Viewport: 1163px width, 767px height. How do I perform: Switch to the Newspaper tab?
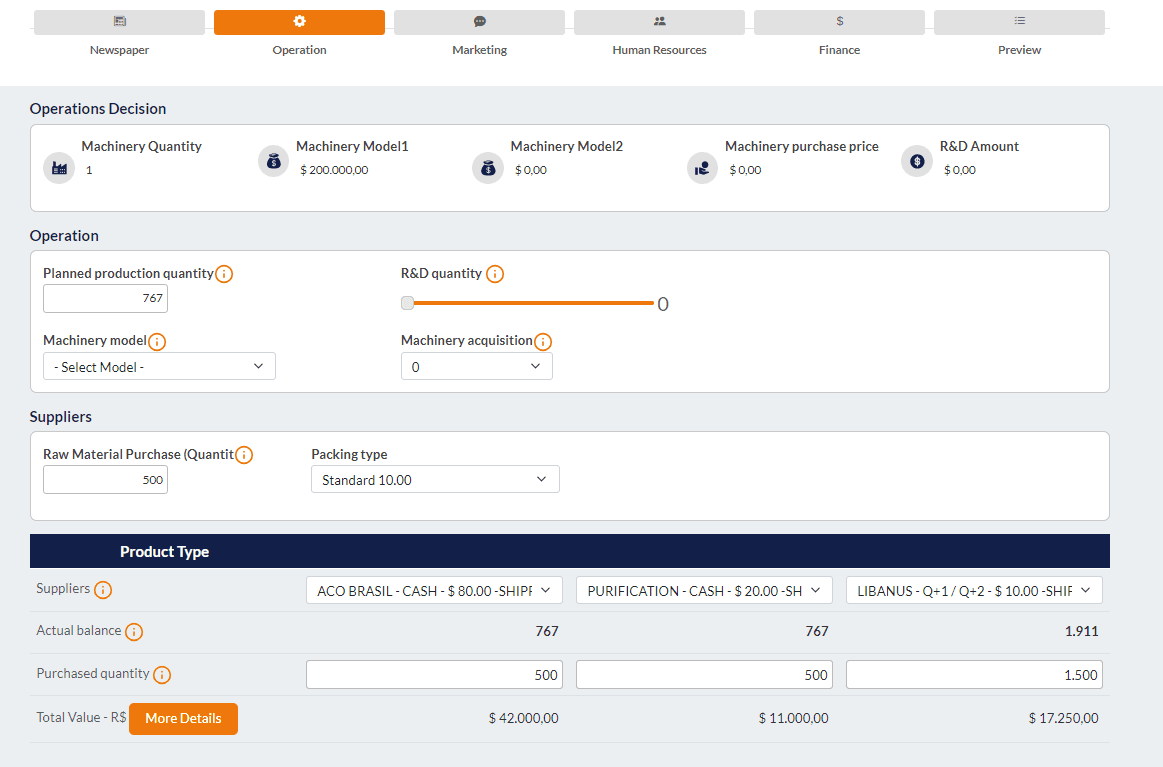[119, 21]
